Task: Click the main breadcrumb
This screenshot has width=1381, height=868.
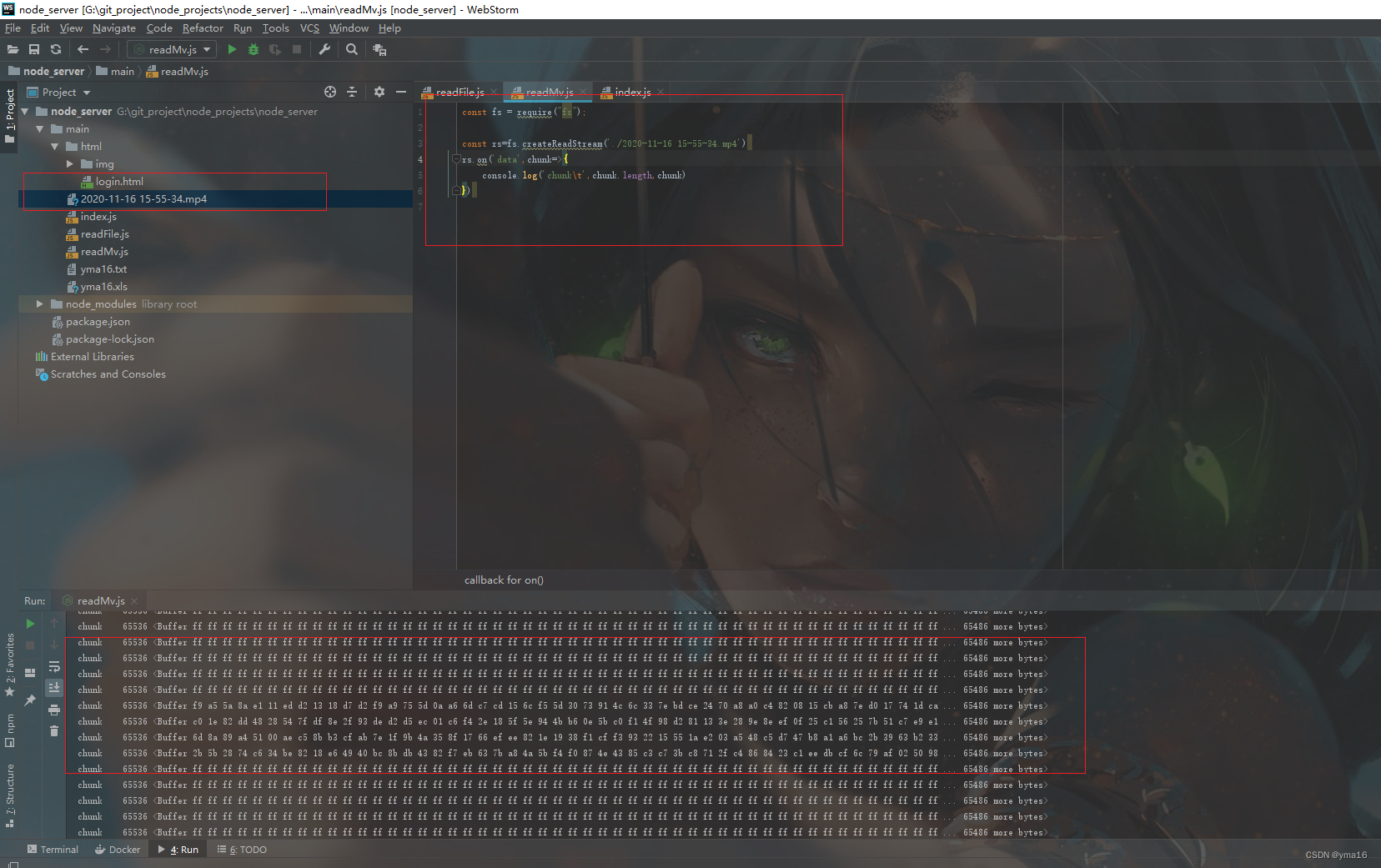Action: point(115,72)
